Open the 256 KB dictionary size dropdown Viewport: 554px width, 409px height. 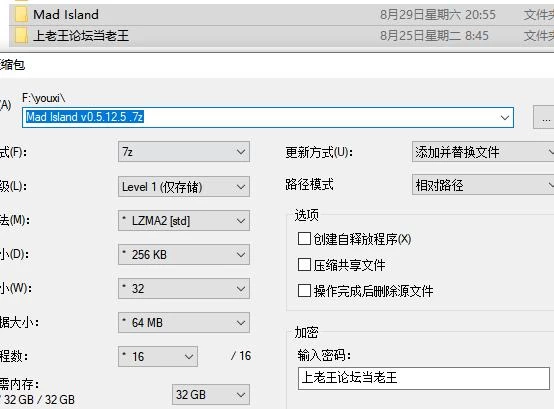coord(184,255)
